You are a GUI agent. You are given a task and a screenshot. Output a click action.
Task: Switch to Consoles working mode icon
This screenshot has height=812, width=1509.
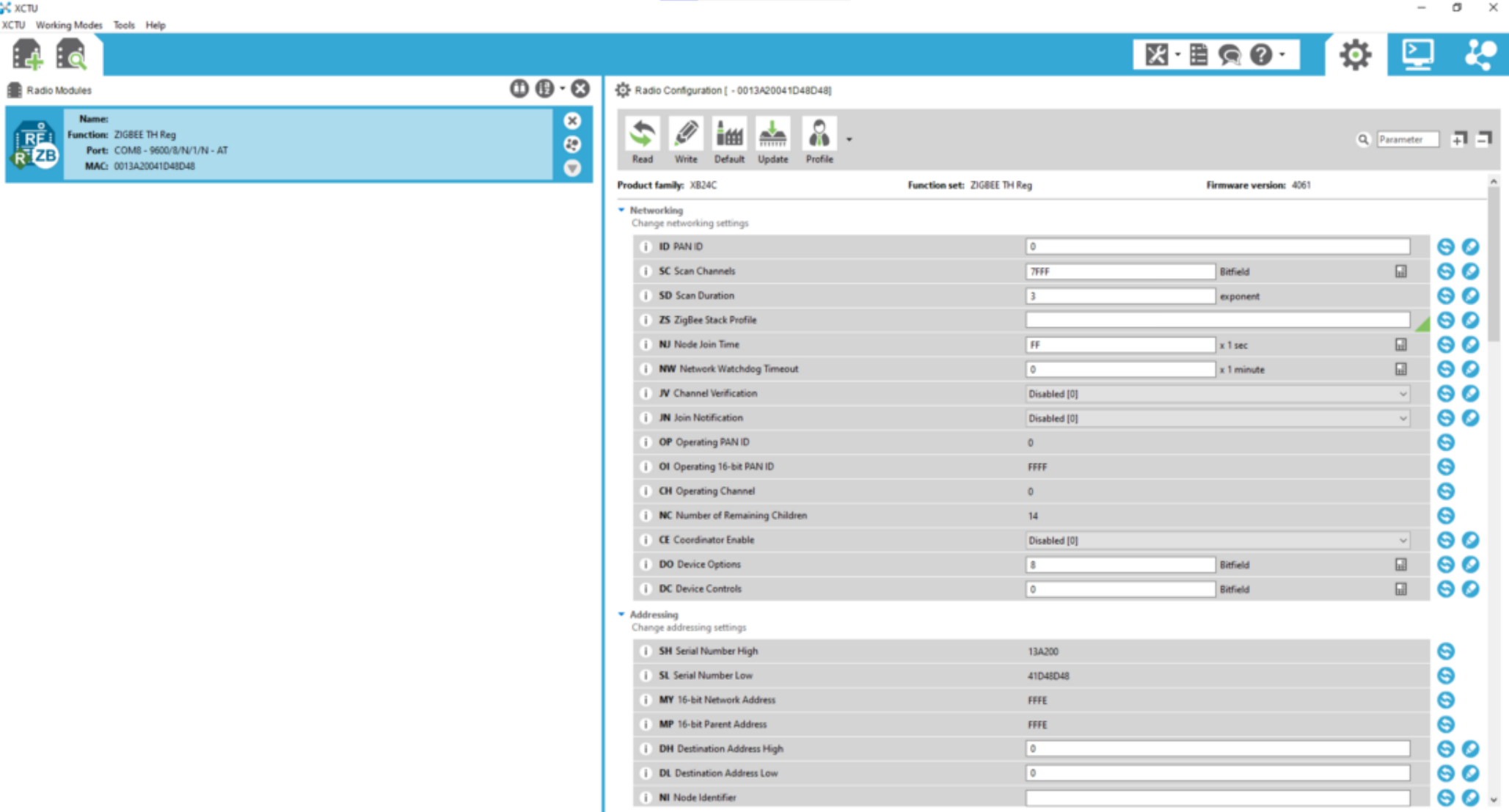pos(1417,54)
